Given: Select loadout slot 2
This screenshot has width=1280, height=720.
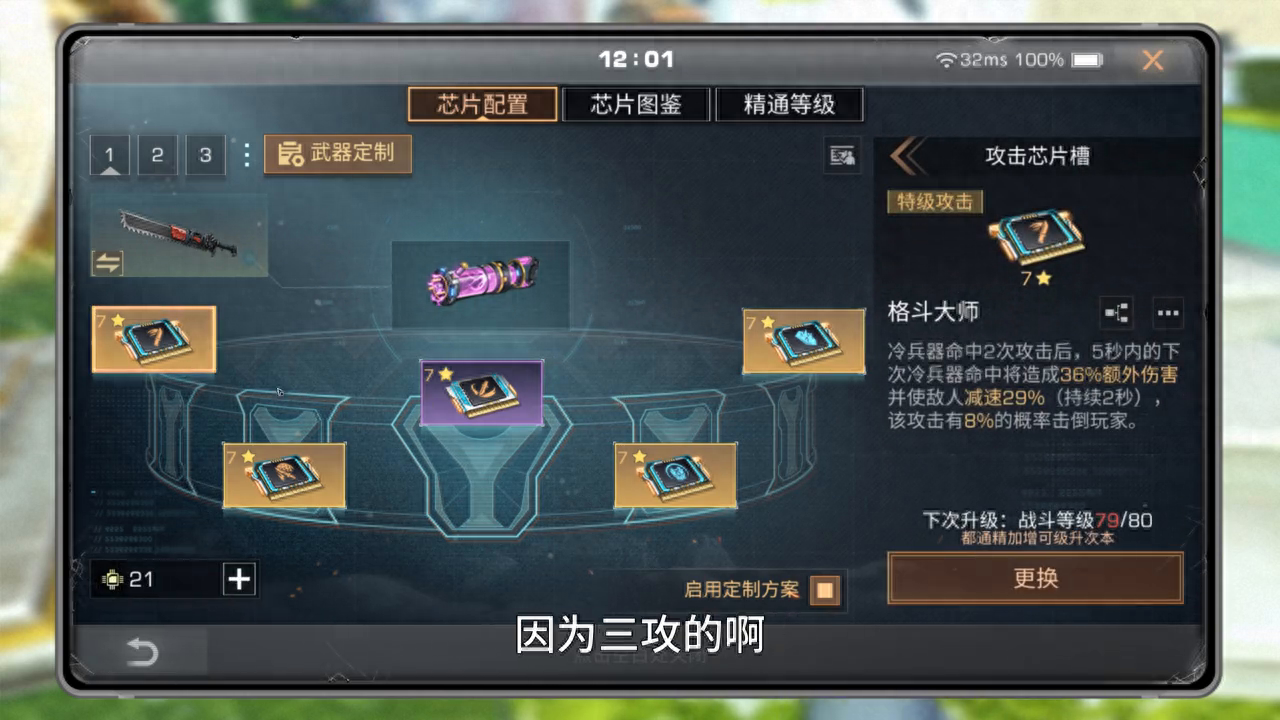Looking at the screenshot, I should coord(157,156).
